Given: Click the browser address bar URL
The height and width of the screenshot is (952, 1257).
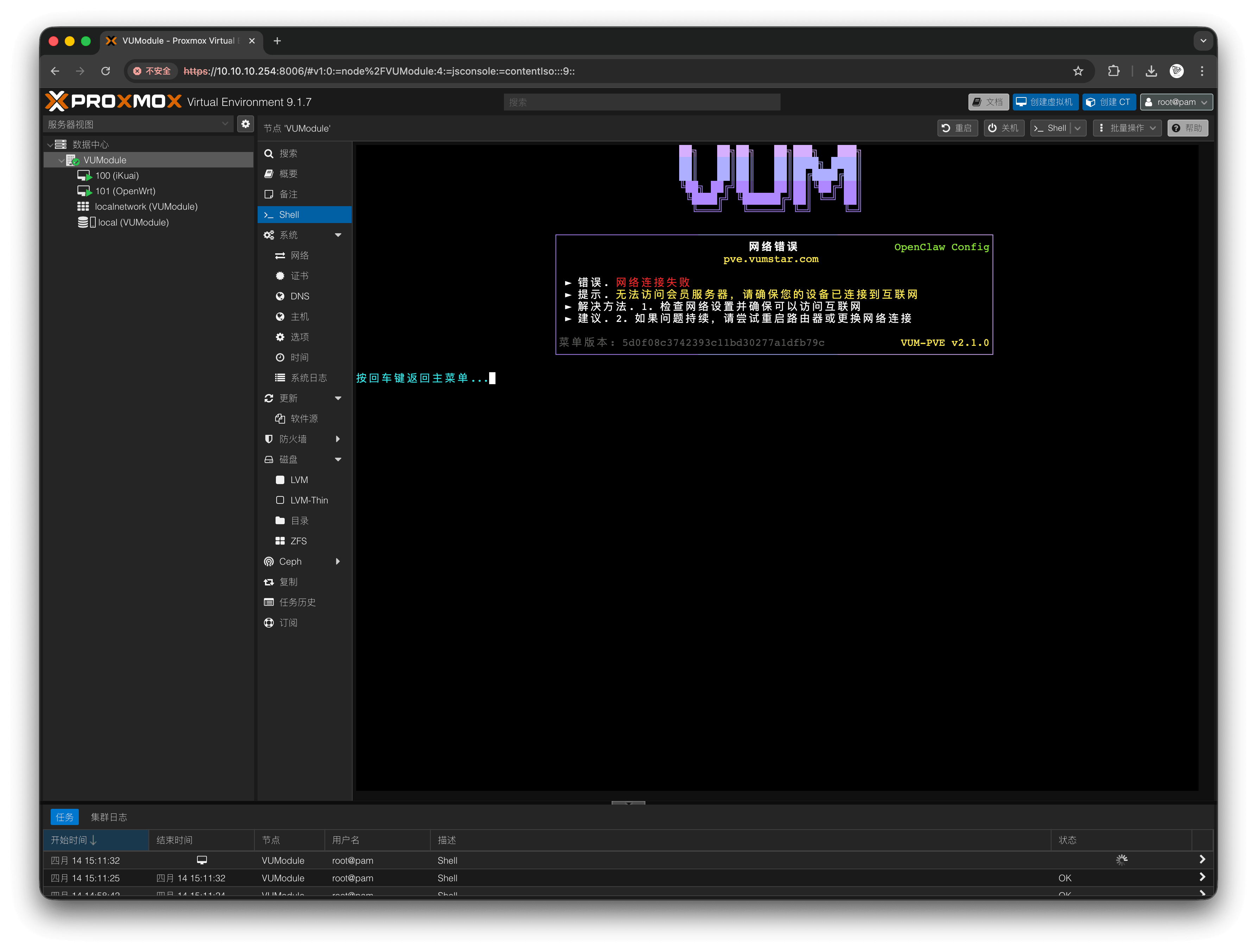Looking at the screenshot, I should click(x=379, y=71).
